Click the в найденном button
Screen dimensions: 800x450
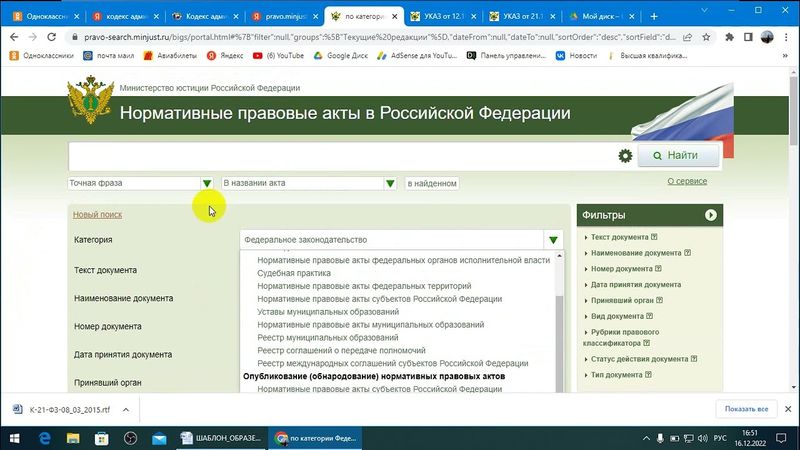click(432, 183)
